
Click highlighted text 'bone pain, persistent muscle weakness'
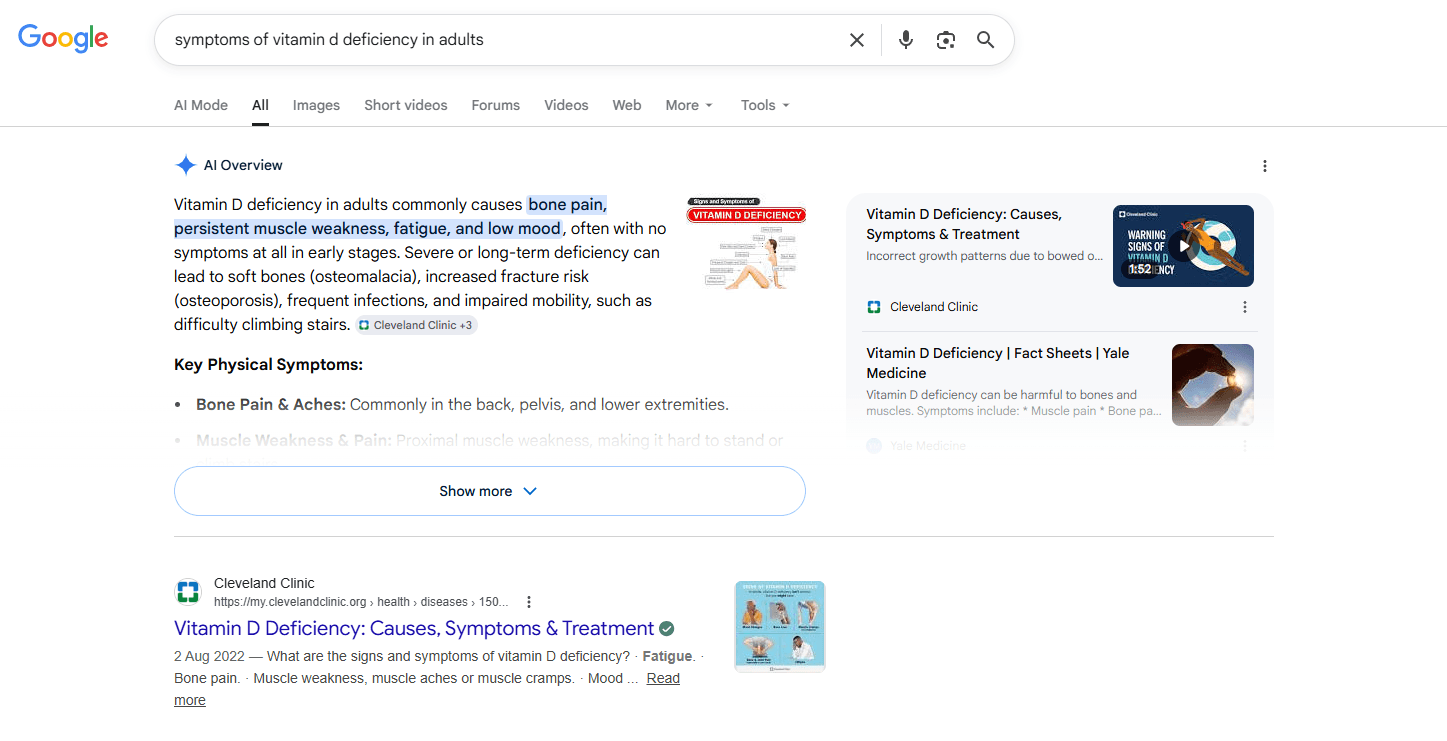coord(390,217)
